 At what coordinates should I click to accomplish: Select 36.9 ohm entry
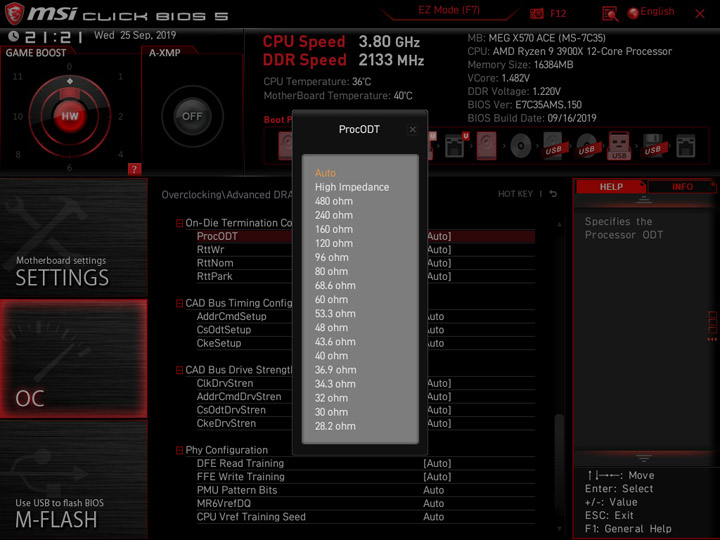point(335,370)
